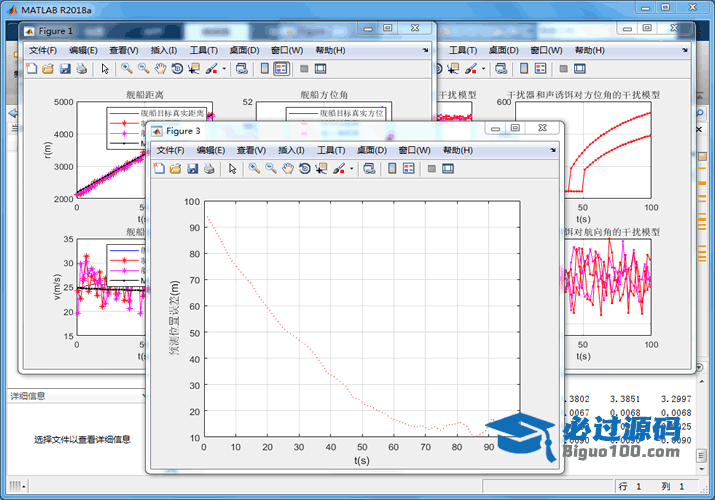Click the 3.3851 value in command window
Screen dimensions: 715x500
pos(625,399)
